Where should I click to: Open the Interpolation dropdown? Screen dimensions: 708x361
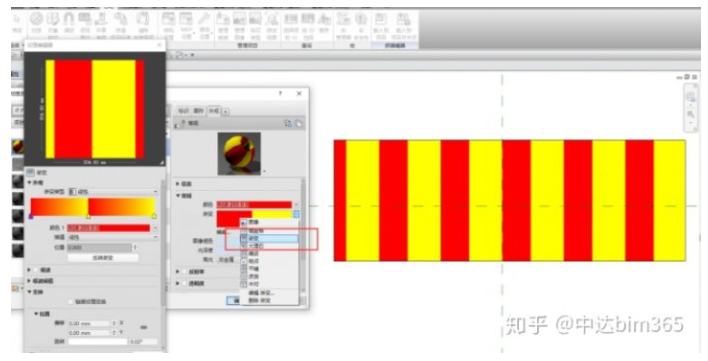(113, 237)
